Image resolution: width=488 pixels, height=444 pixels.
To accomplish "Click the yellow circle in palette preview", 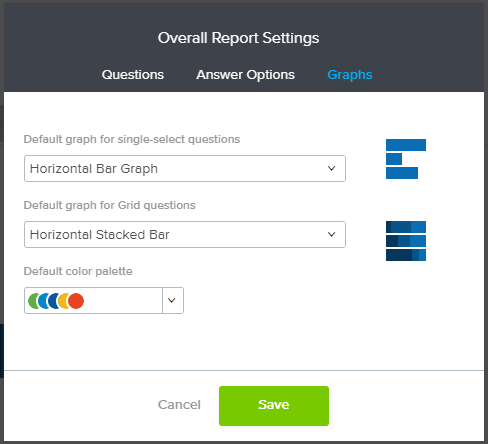I will click(x=63, y=301).
